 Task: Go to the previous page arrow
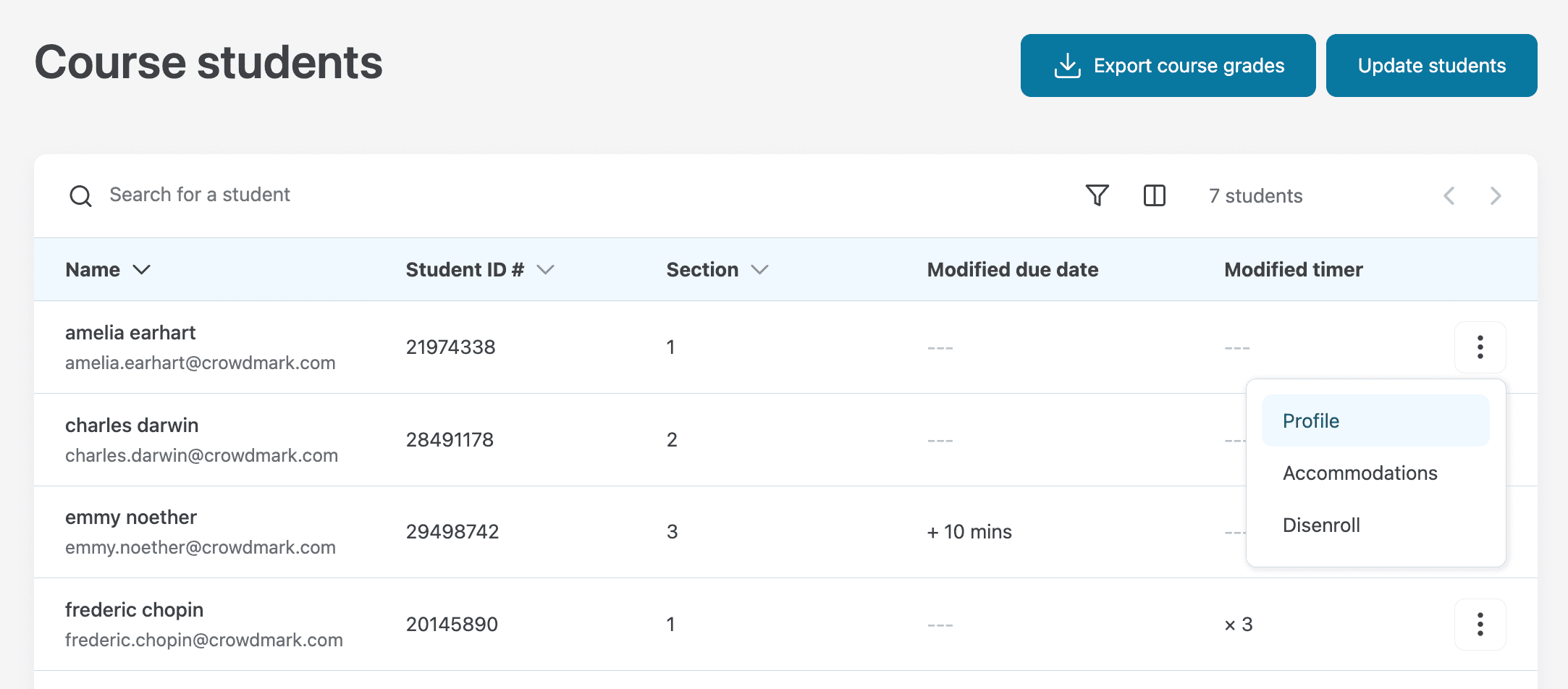(1449, 195)
